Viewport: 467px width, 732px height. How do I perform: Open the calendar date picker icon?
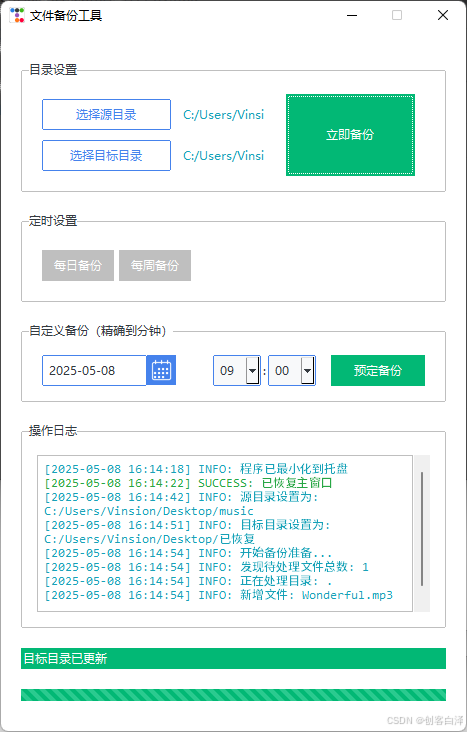click(x=161, y=370)
